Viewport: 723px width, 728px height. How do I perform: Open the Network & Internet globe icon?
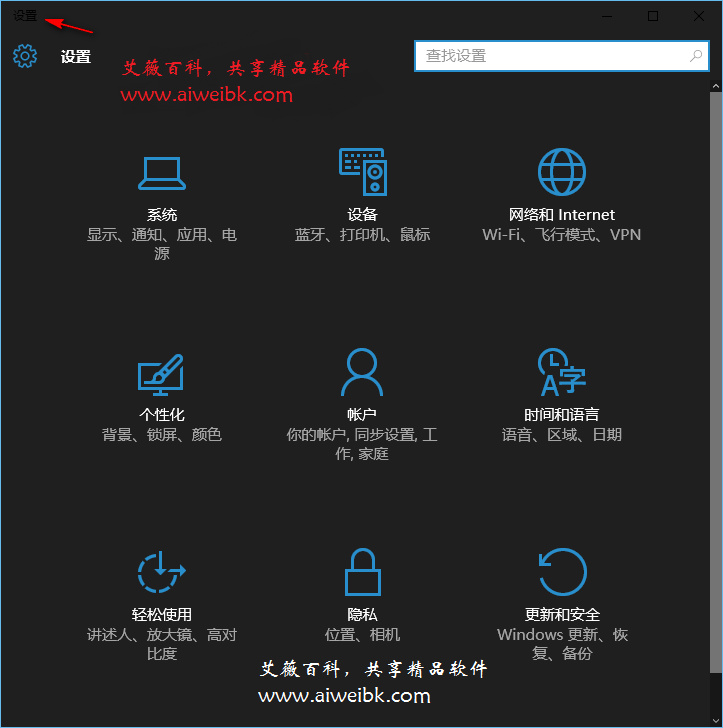coord(562,172)
